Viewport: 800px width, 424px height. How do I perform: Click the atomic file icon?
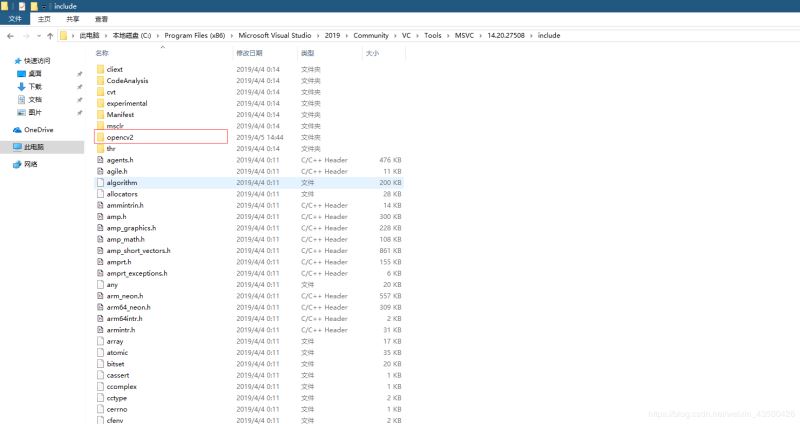pyautogui.click(x=101, y=352)
